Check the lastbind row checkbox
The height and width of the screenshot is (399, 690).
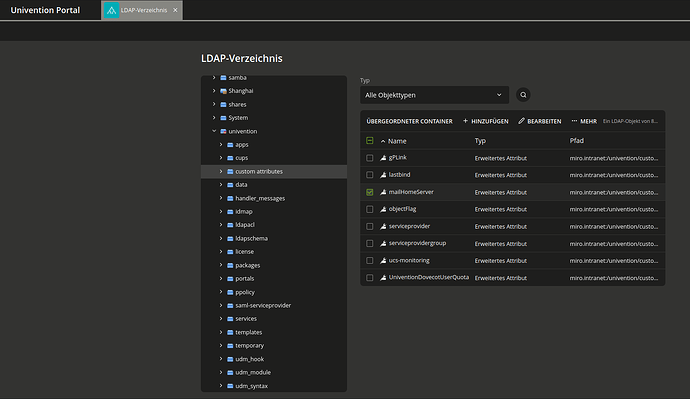370,175
